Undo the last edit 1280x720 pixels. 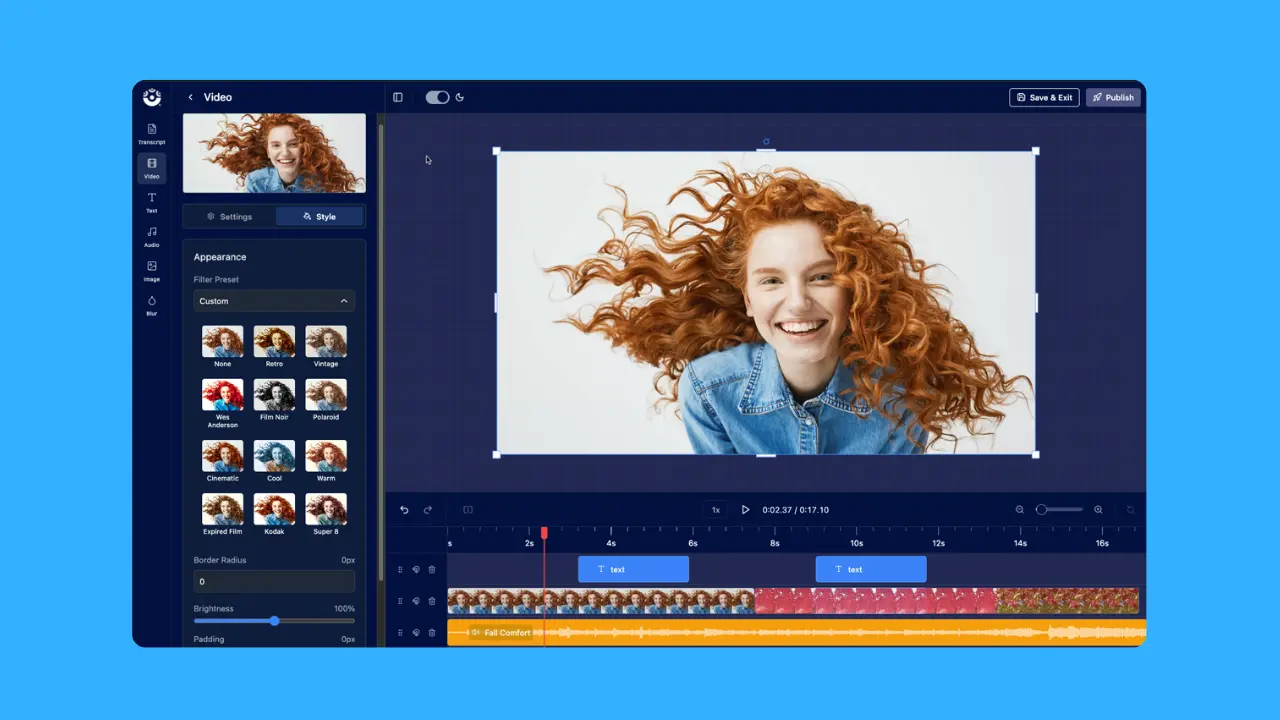click(404, 509)
